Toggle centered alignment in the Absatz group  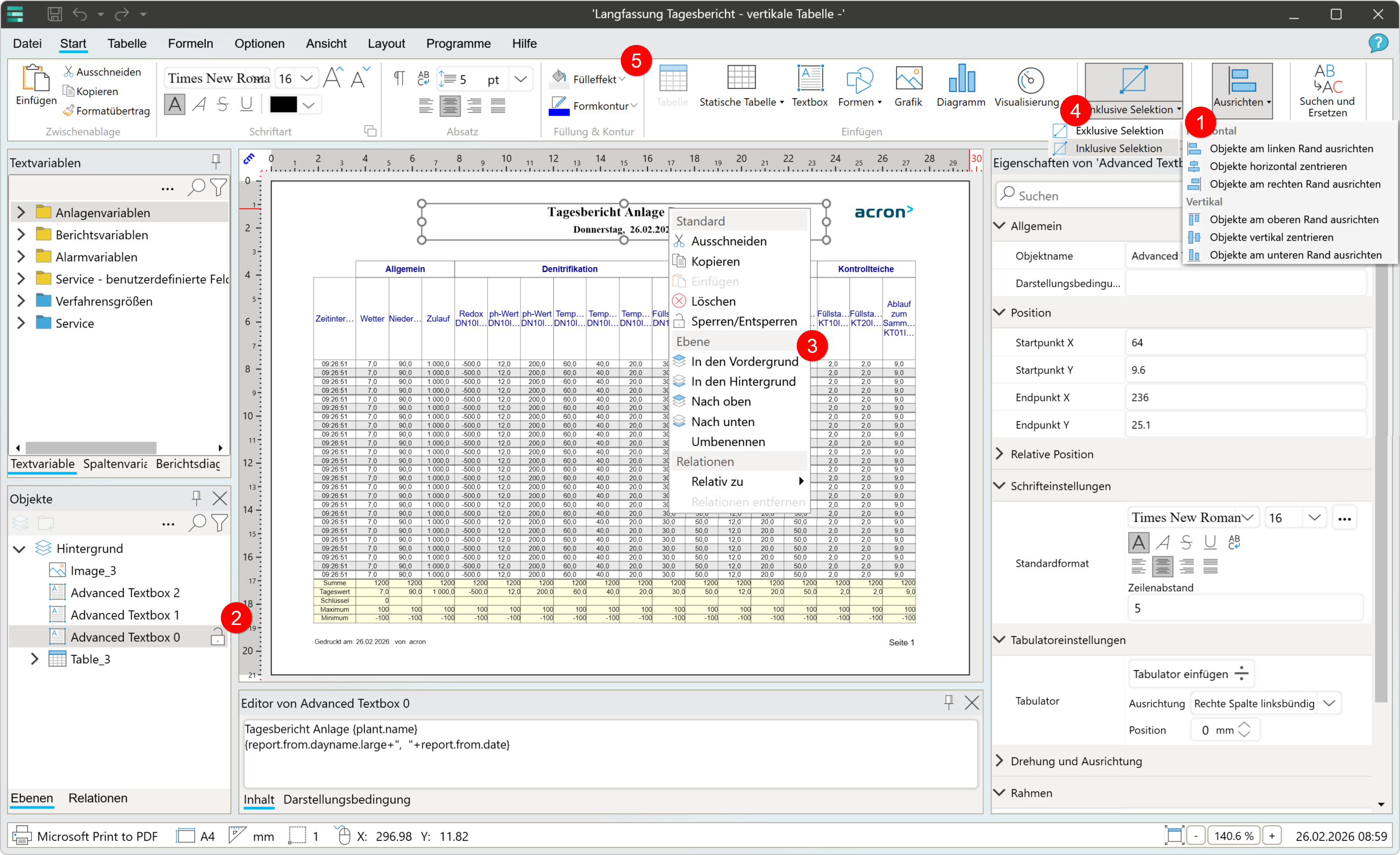[x=449, y=106]
